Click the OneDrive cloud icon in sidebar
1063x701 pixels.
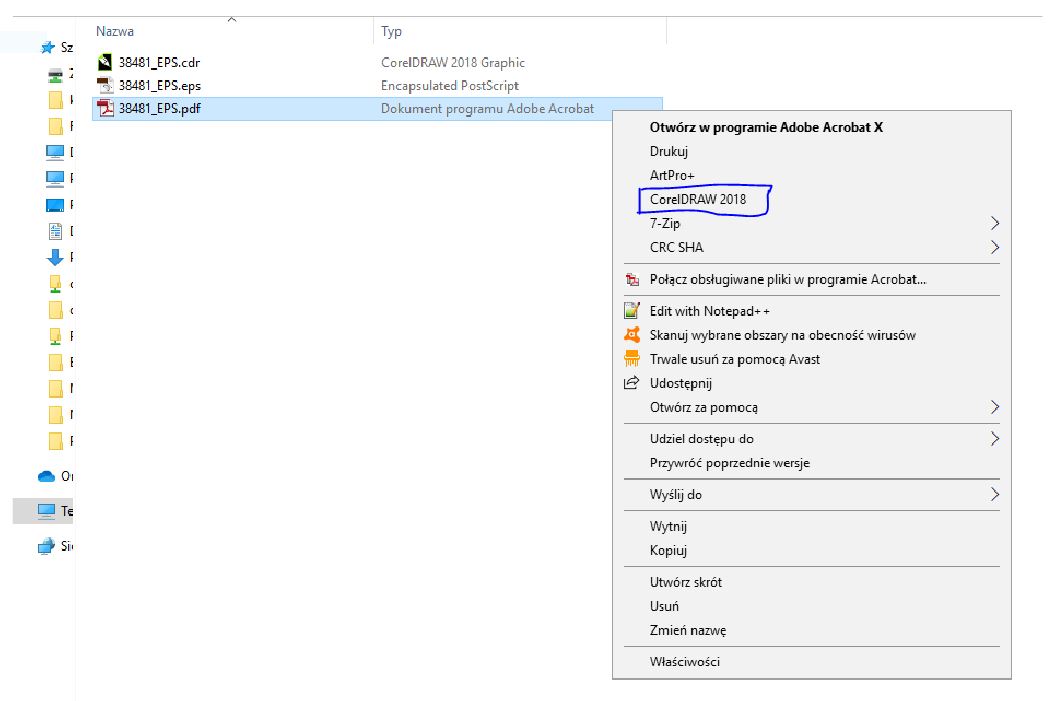(46, 477)
